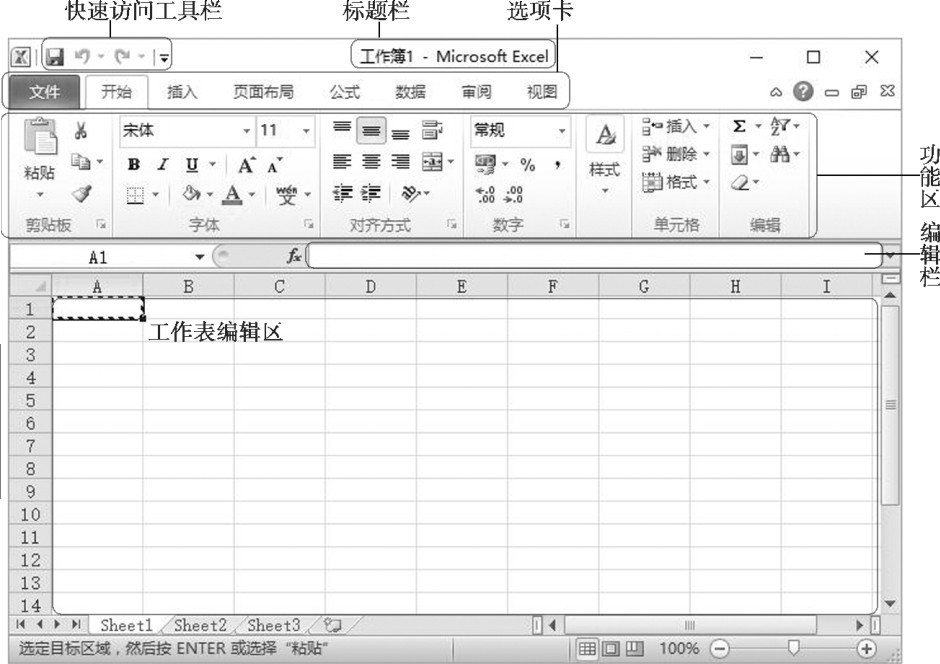Screen dimensions: 940x664
Task: Switch to the 公式 tab
Action: coord(345,92)
